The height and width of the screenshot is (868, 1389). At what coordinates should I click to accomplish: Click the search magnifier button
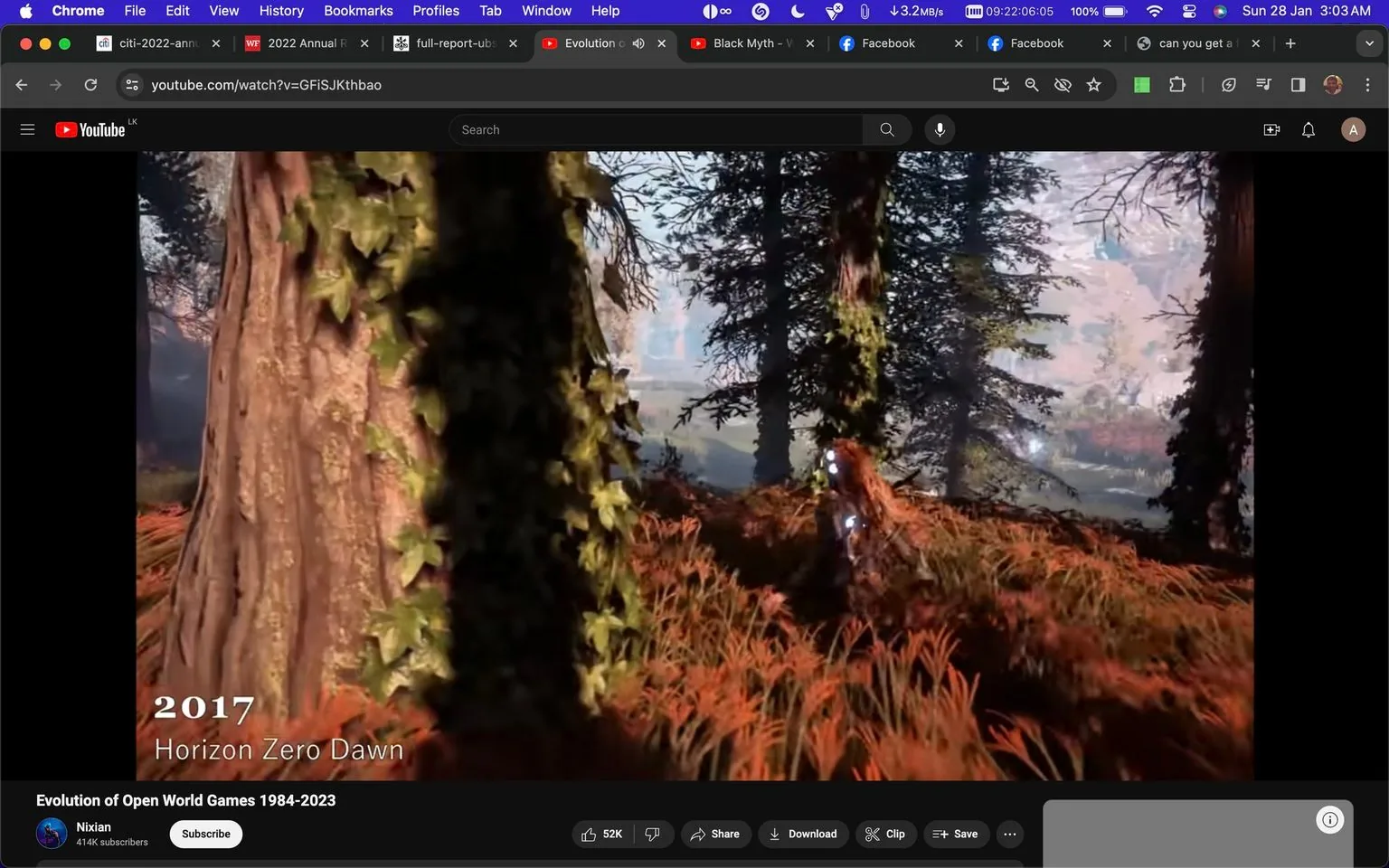coord(885,129)
